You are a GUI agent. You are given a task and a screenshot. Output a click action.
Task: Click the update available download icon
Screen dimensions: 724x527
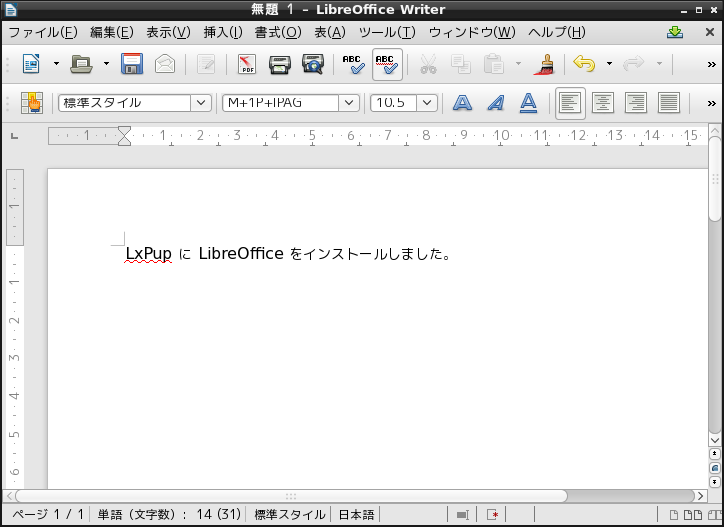pos(675,32)
